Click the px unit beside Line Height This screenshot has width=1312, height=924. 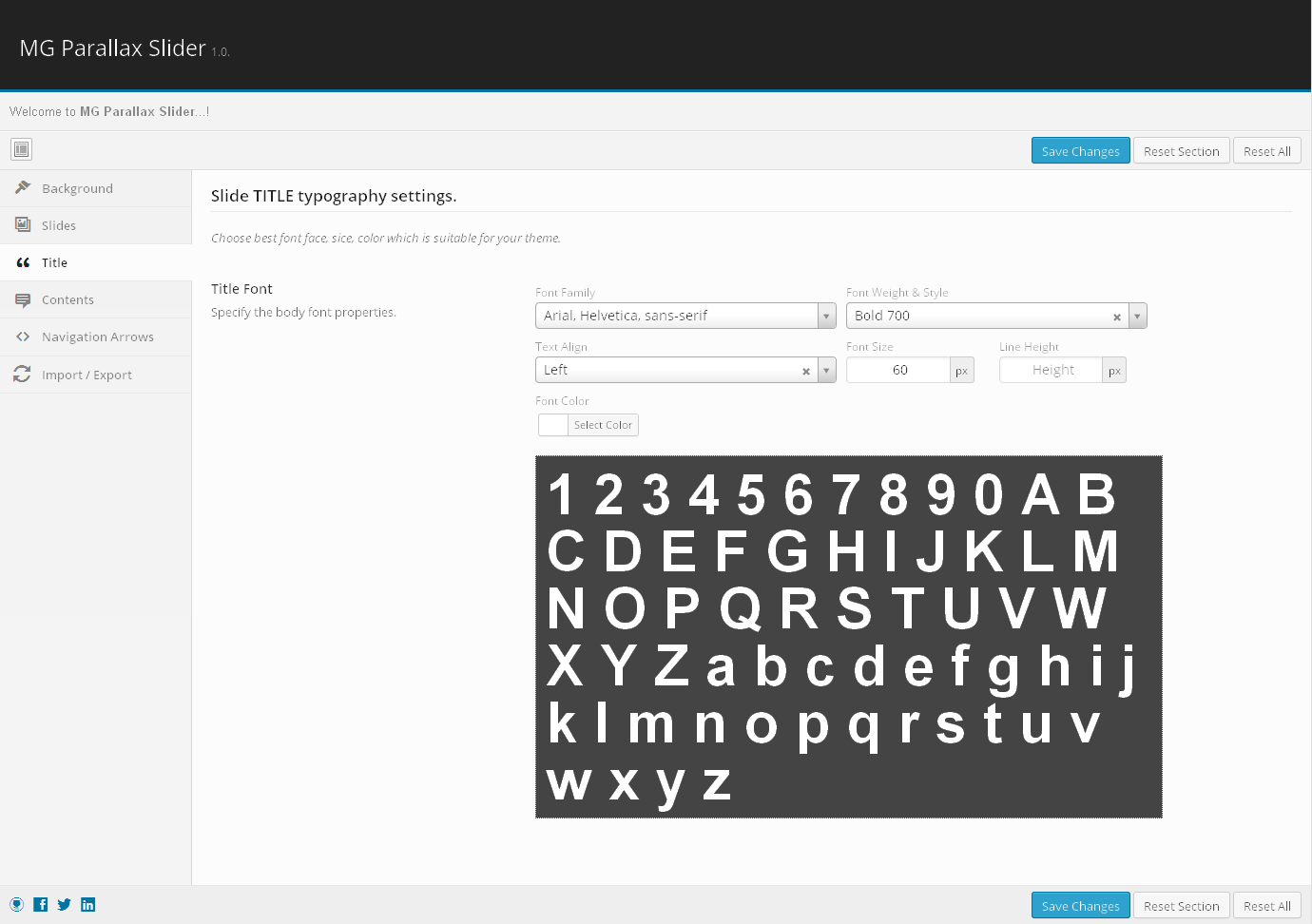[1114, 370]
